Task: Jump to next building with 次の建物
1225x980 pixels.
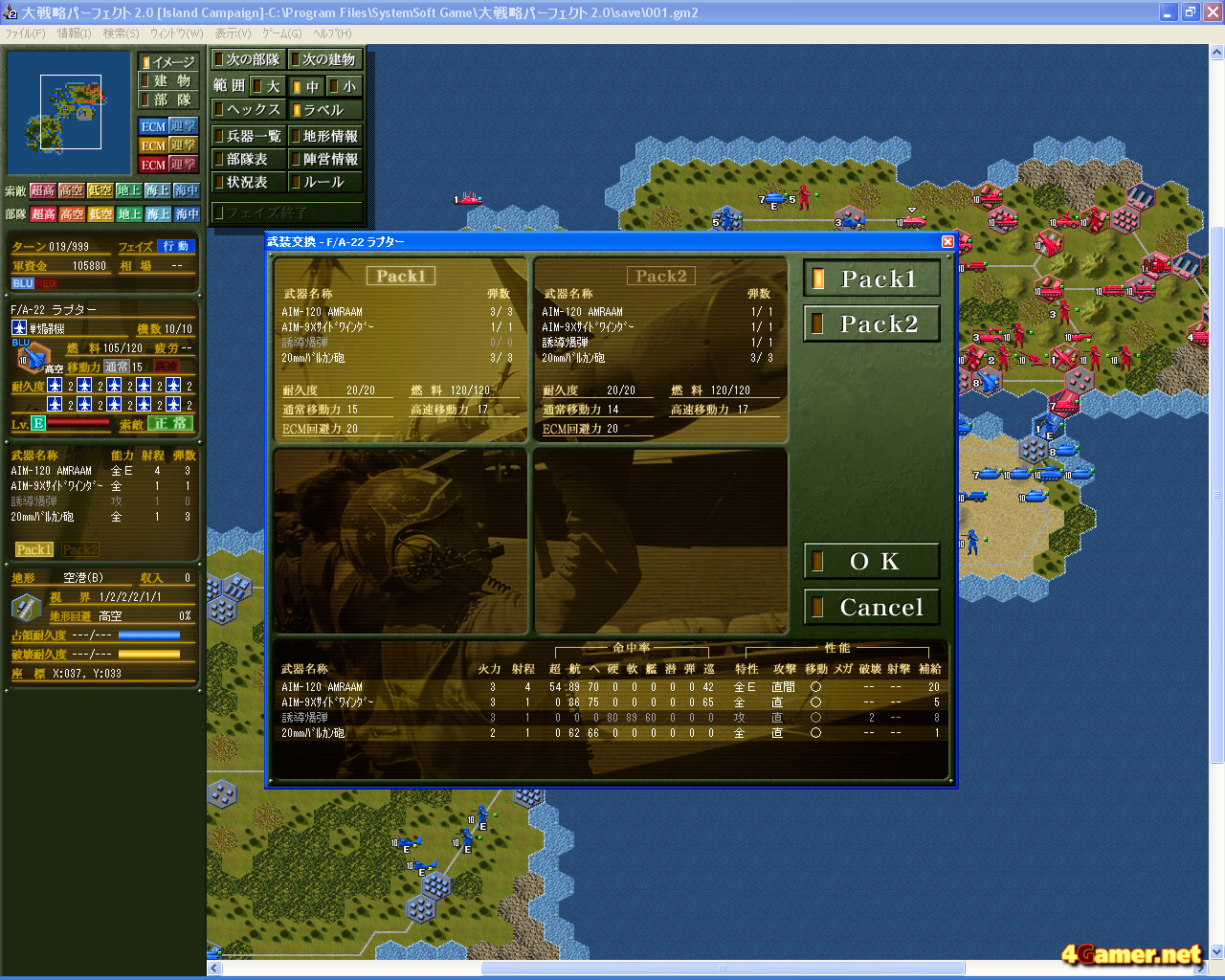Action: [x=325, y=59]
